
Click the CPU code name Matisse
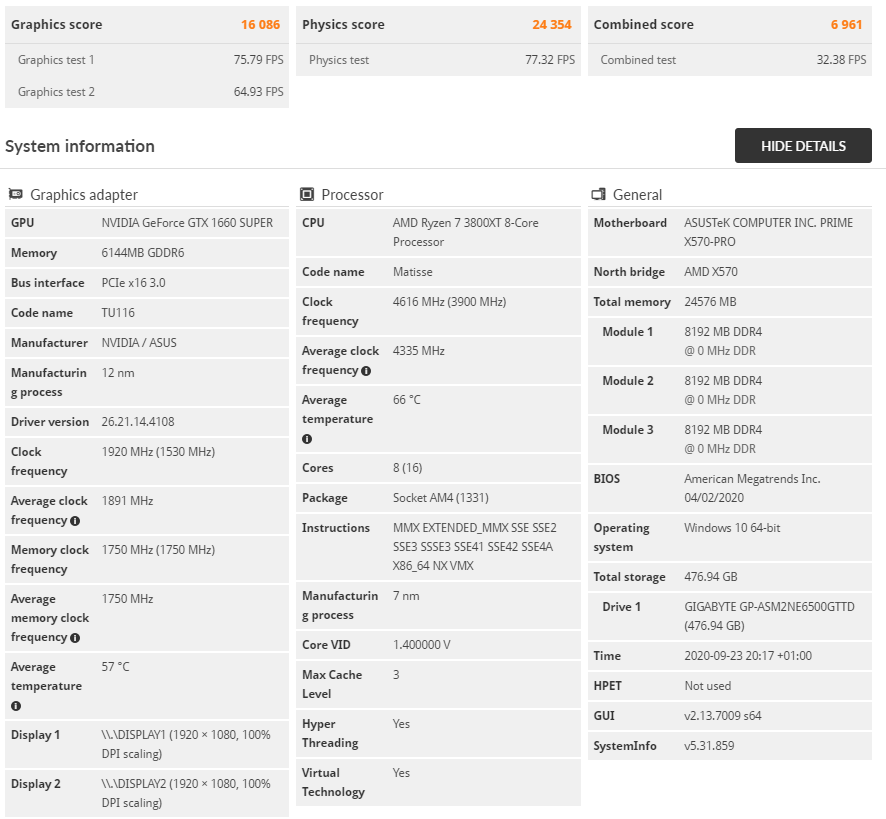[x=412, y=272]
